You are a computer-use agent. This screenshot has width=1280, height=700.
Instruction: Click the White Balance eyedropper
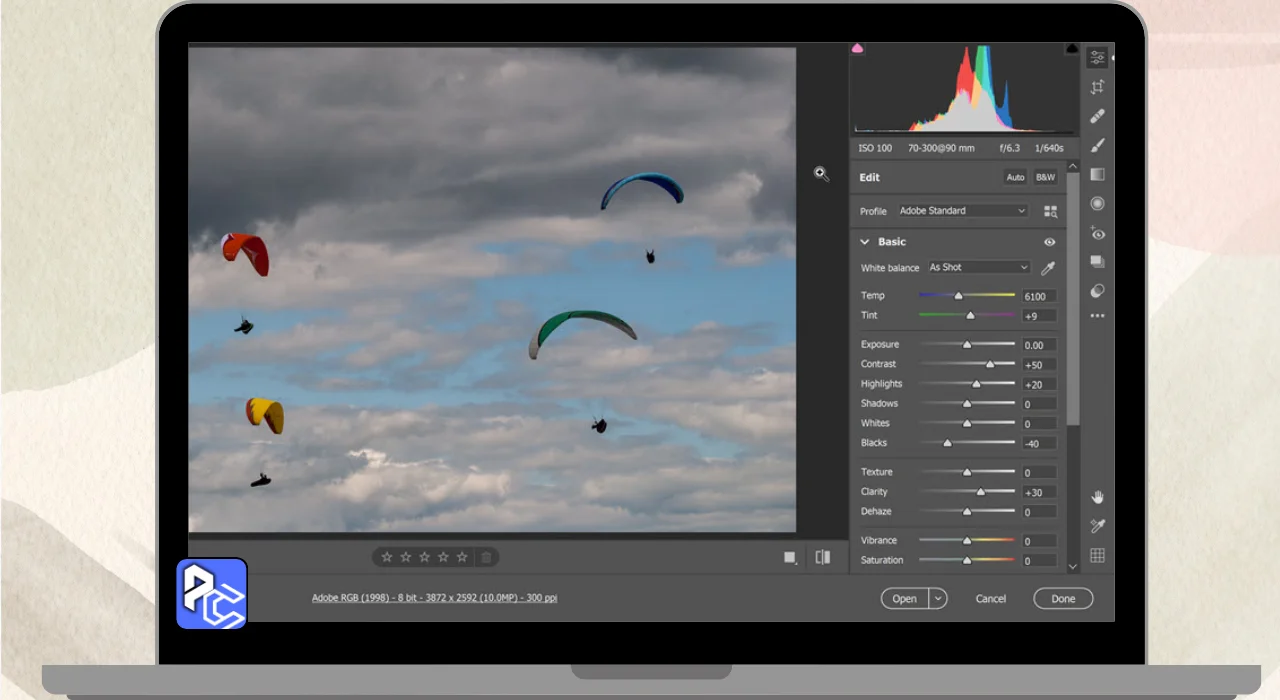coord(1048,268)
